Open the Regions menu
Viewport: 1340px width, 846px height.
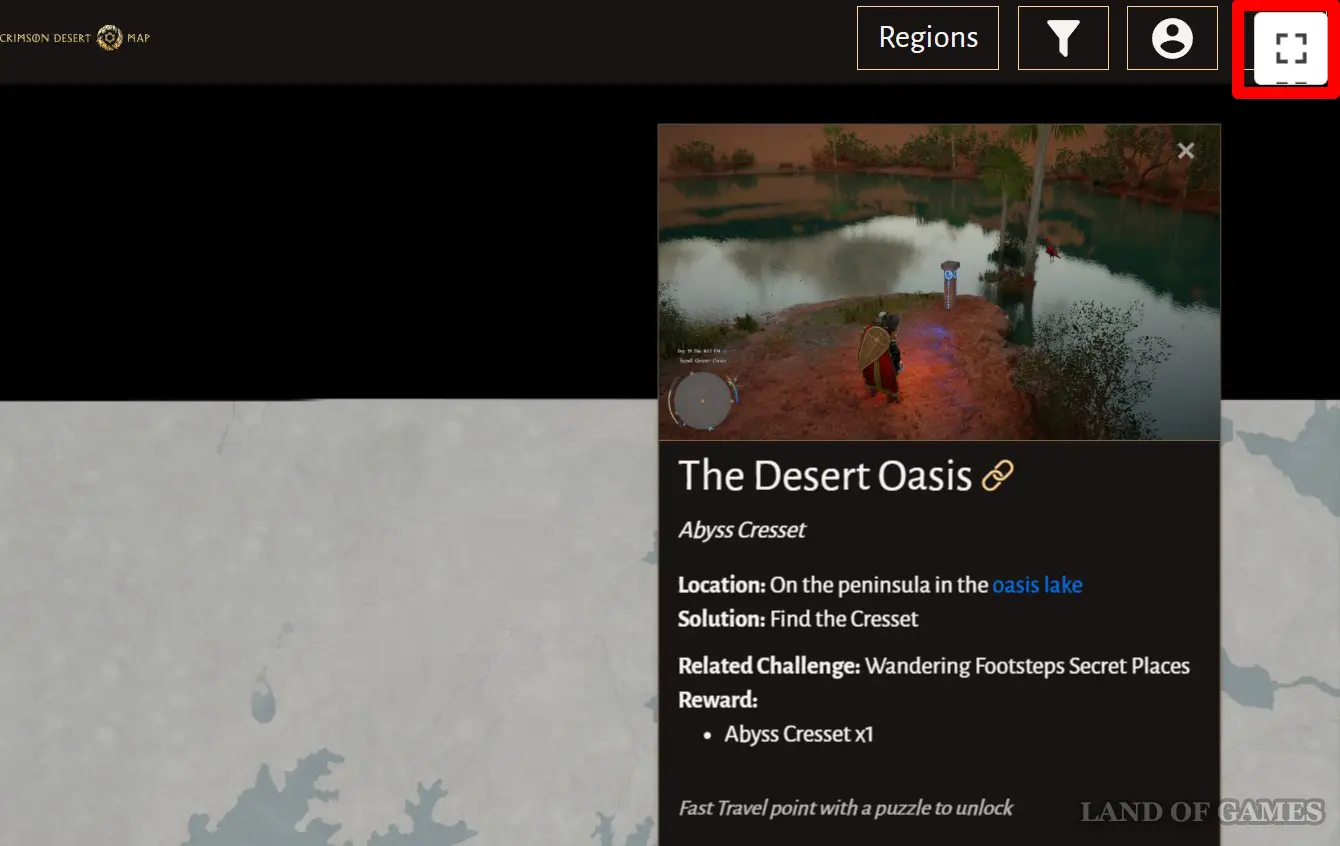pyautogui.click(x=927, y=38)
